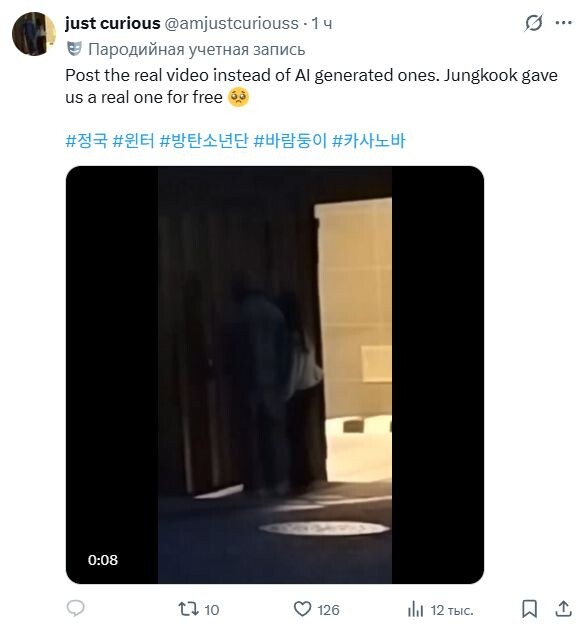
Task: Repost this tweet via retweet icon
Action: [188, 609]
